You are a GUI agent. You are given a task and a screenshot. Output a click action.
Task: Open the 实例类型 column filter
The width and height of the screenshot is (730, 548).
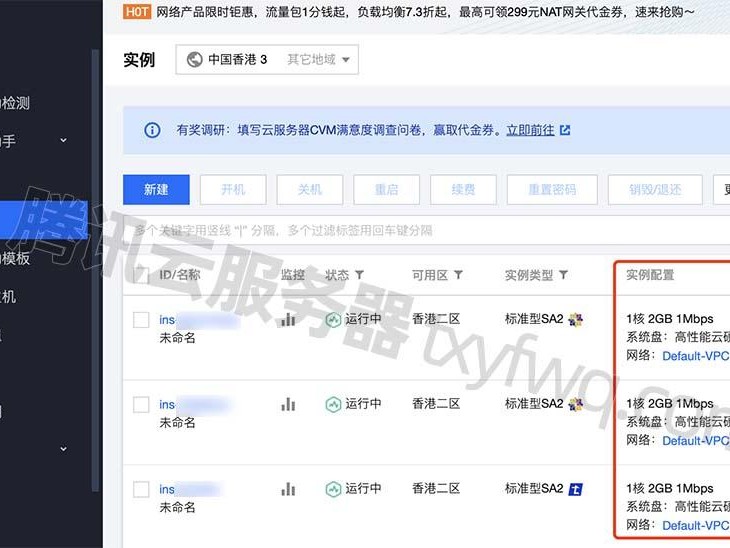pos(563,275)
